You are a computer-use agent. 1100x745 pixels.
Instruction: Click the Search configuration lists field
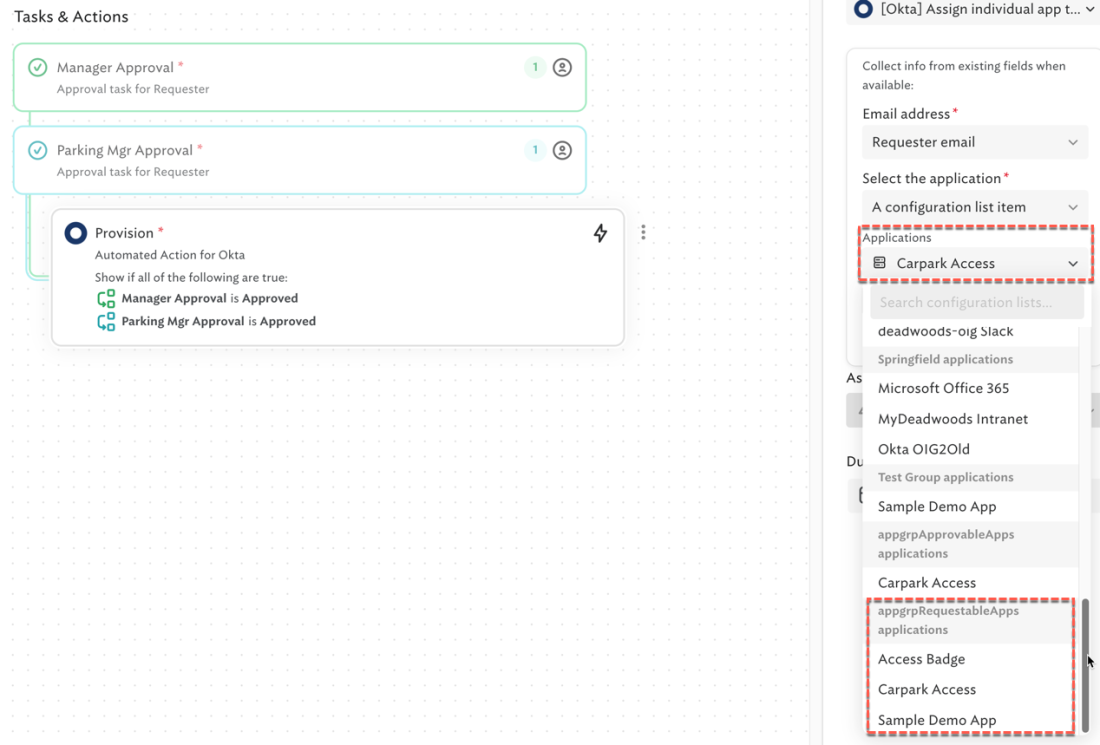976,302
